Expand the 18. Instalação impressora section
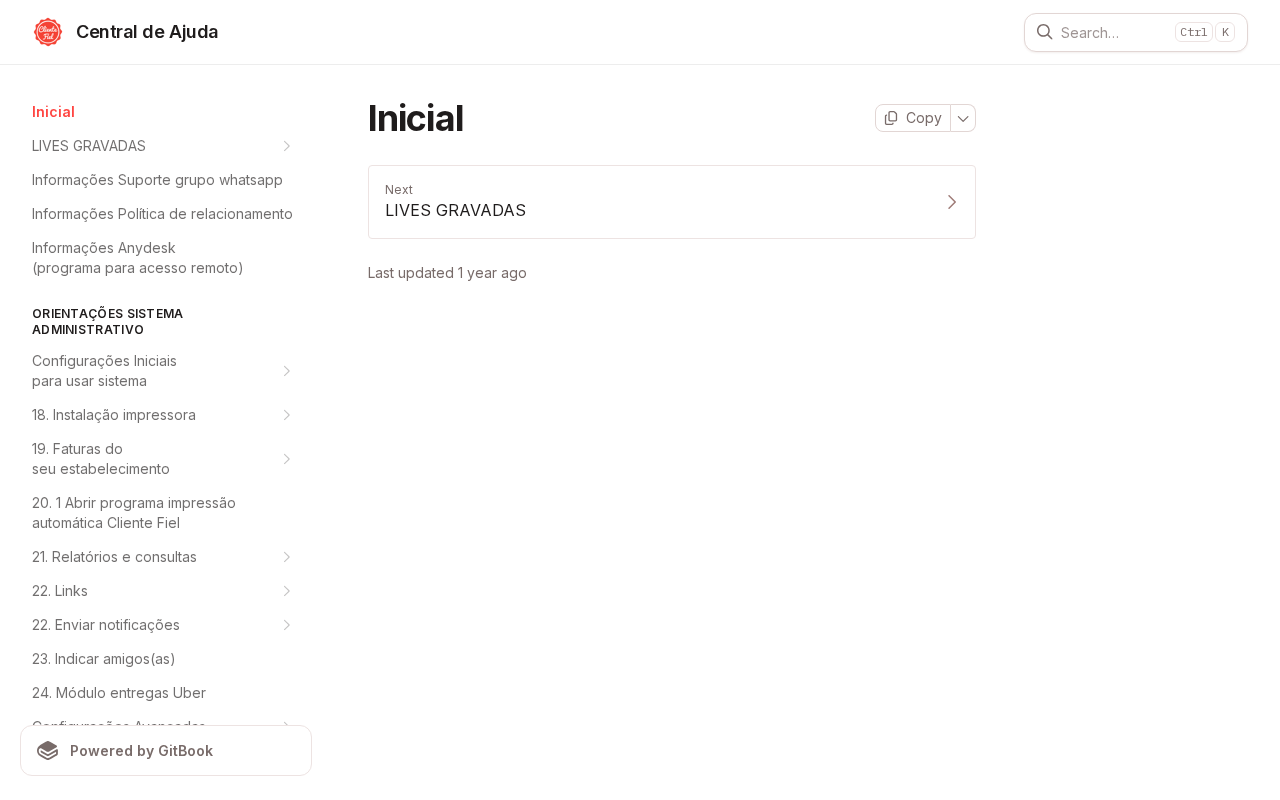This screenshot has height=800, width=1280. (287, 415)
